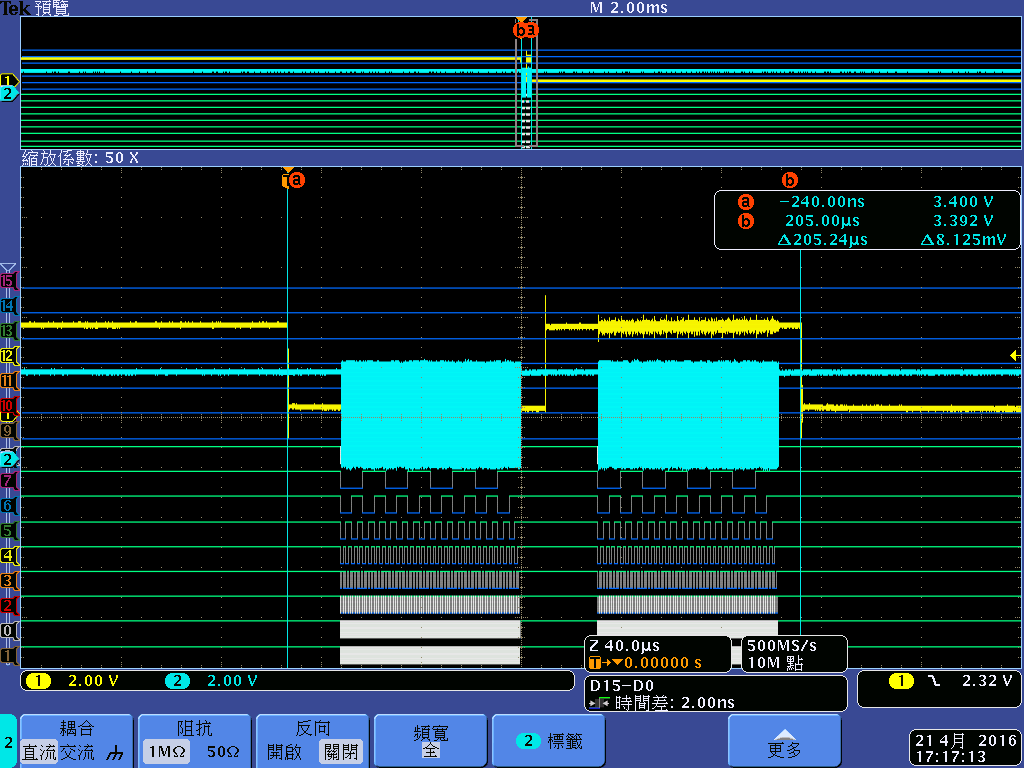The height and width of the screenshot is (768, 1024).
Task: Select the blue D6 digital channel marker
Action: pyautogui.click(x=8, y=506)
